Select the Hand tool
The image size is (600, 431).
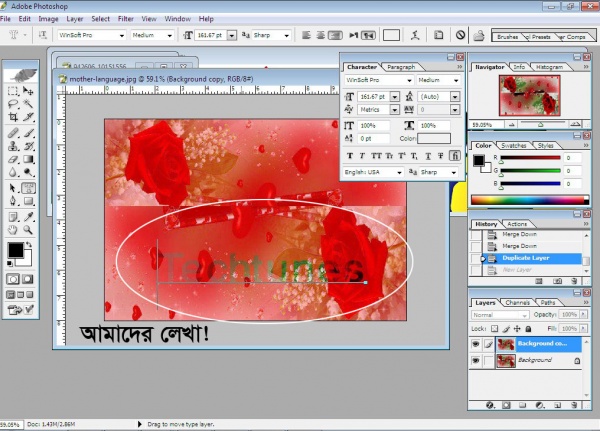click(x=13, y=230)
